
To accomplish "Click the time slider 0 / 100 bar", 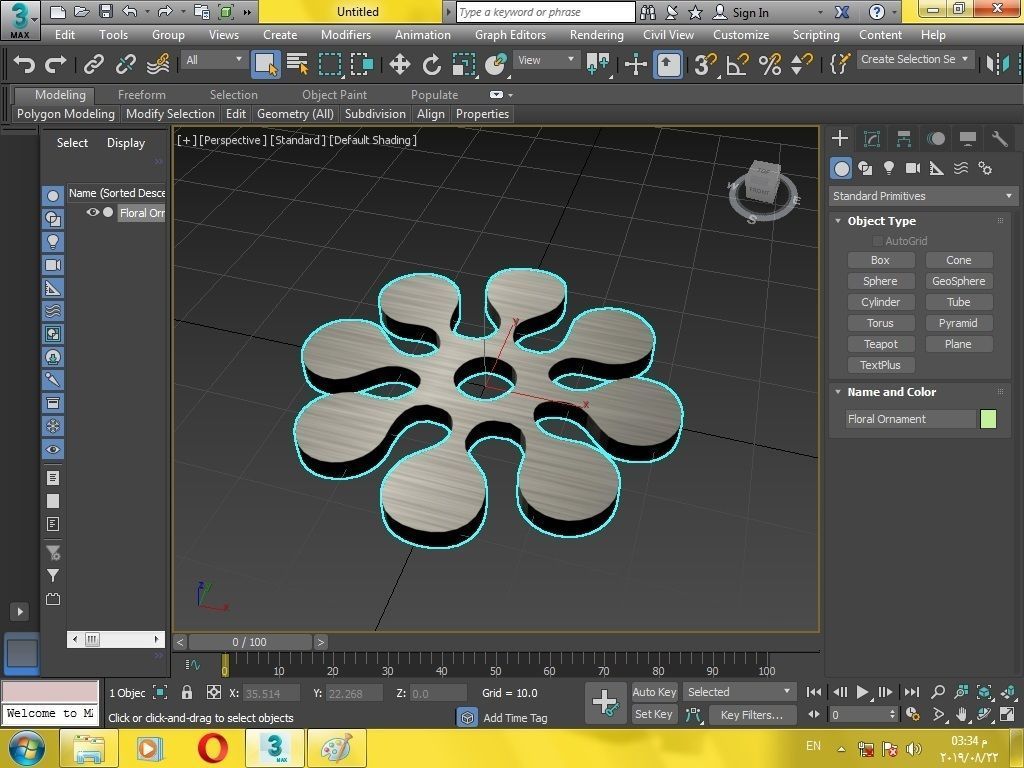I will tap(249, 642).
